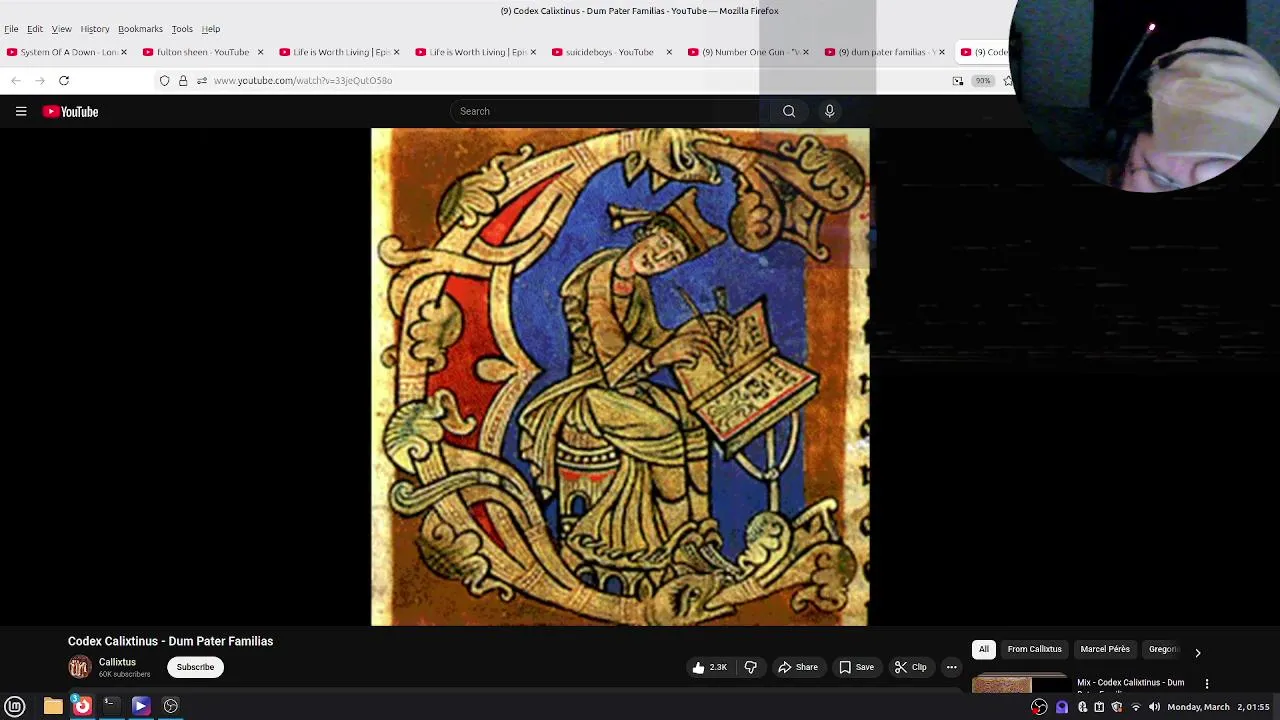Show next filter chips with arrow
Viewport: 1280px width, 720px height.
[x=1197, y=652]
